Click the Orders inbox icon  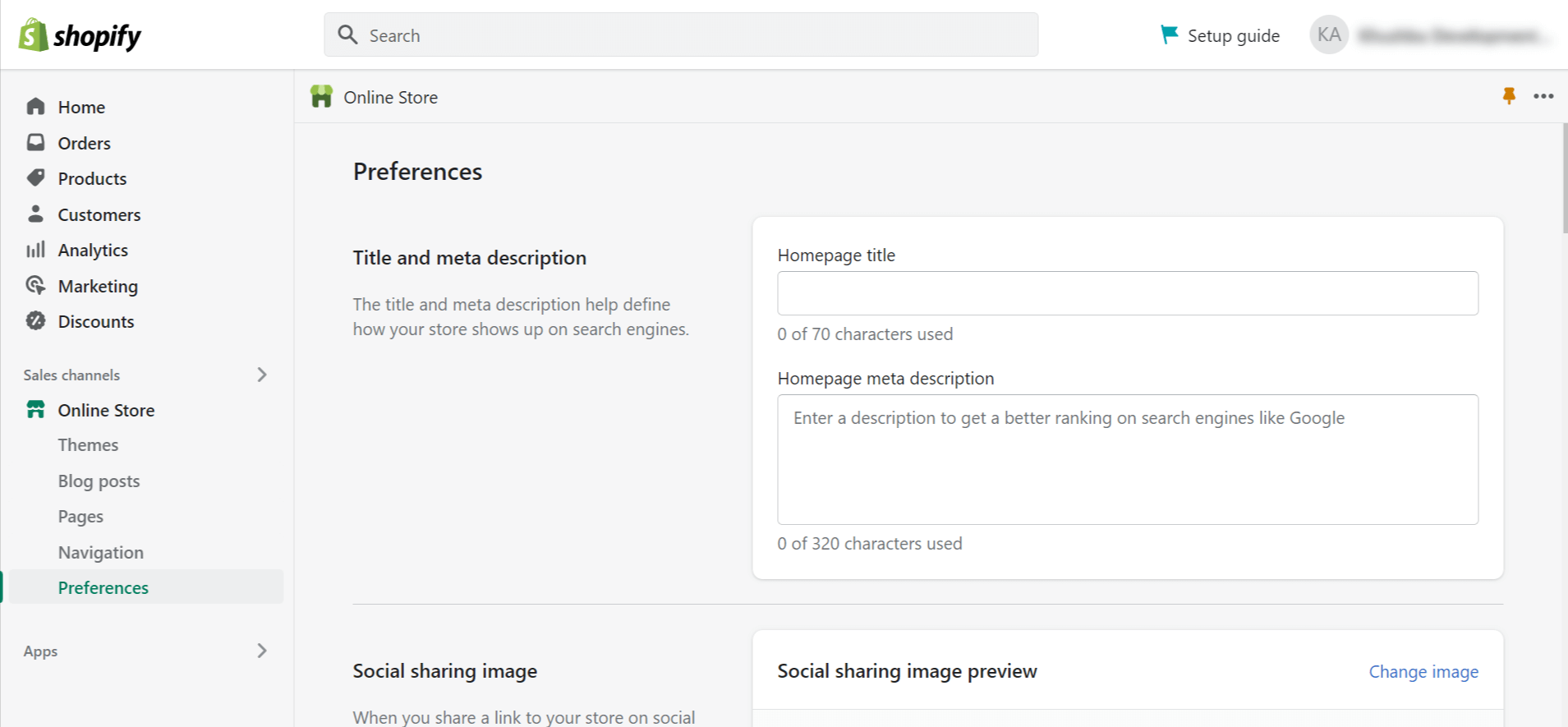click(x=35, y=143)
